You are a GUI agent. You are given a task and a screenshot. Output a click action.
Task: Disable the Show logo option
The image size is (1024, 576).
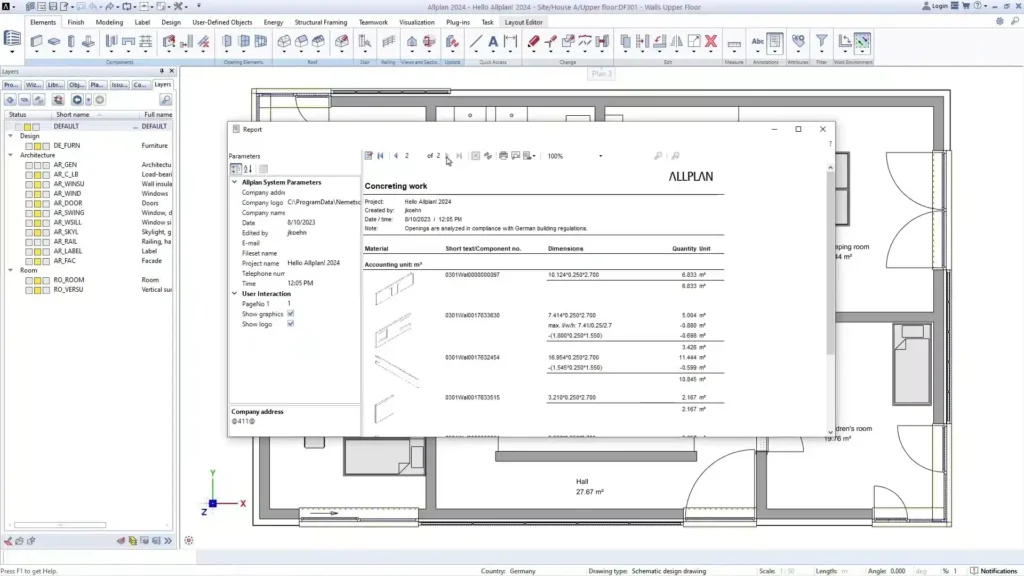290,324
